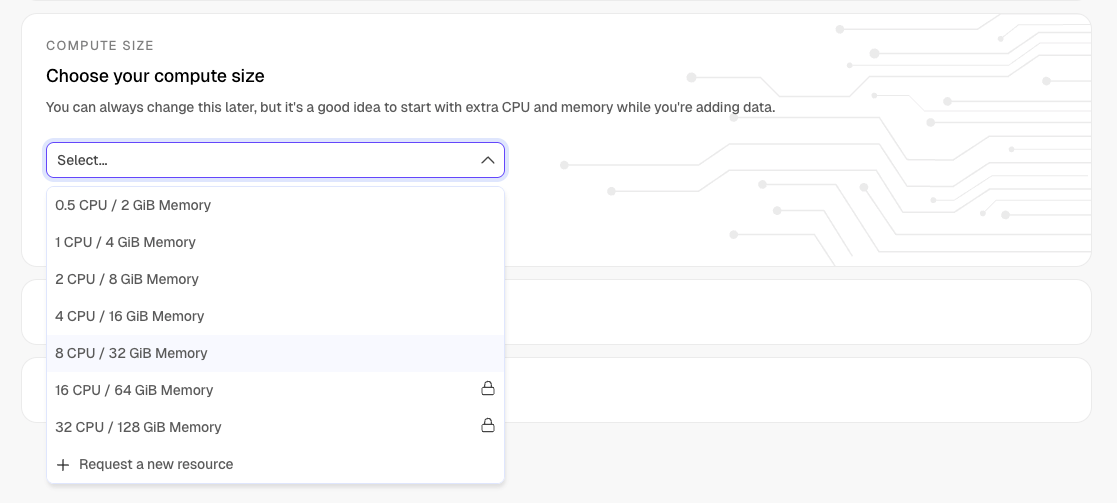Click the lock icon on 32 CPU option

(x=488, y=425)
